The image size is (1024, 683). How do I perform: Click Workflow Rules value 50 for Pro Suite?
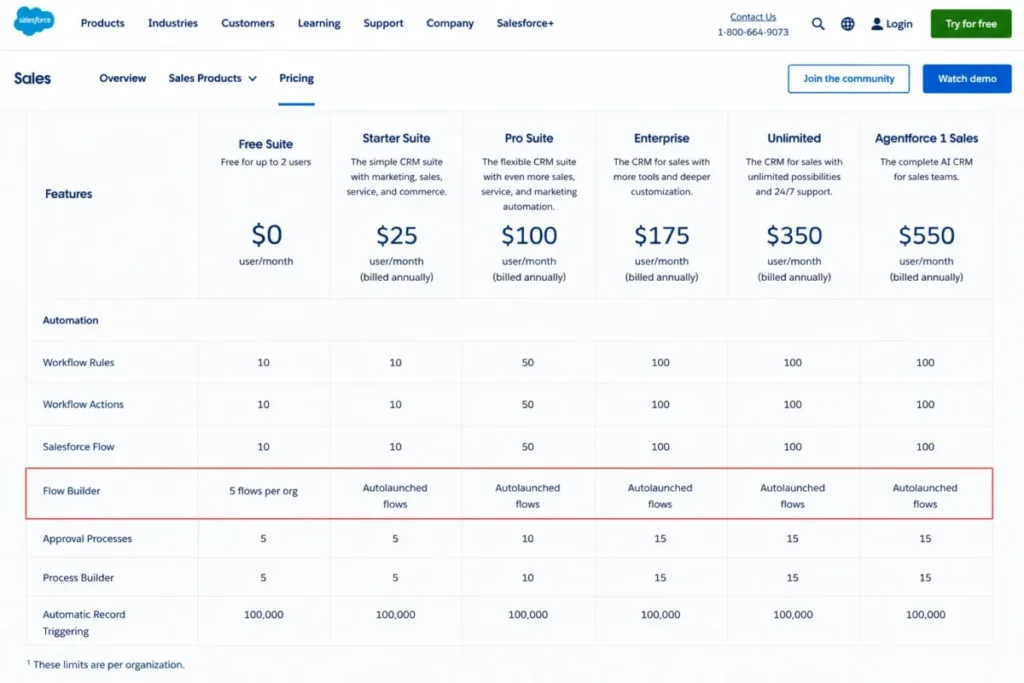click(x=528, y=362)
